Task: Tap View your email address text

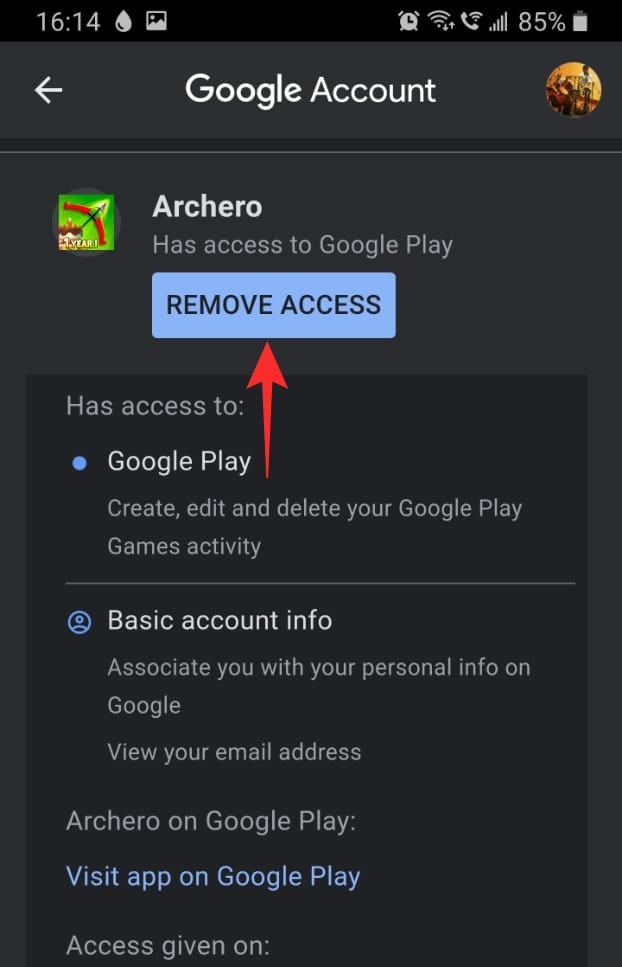Action: (234, 752)
